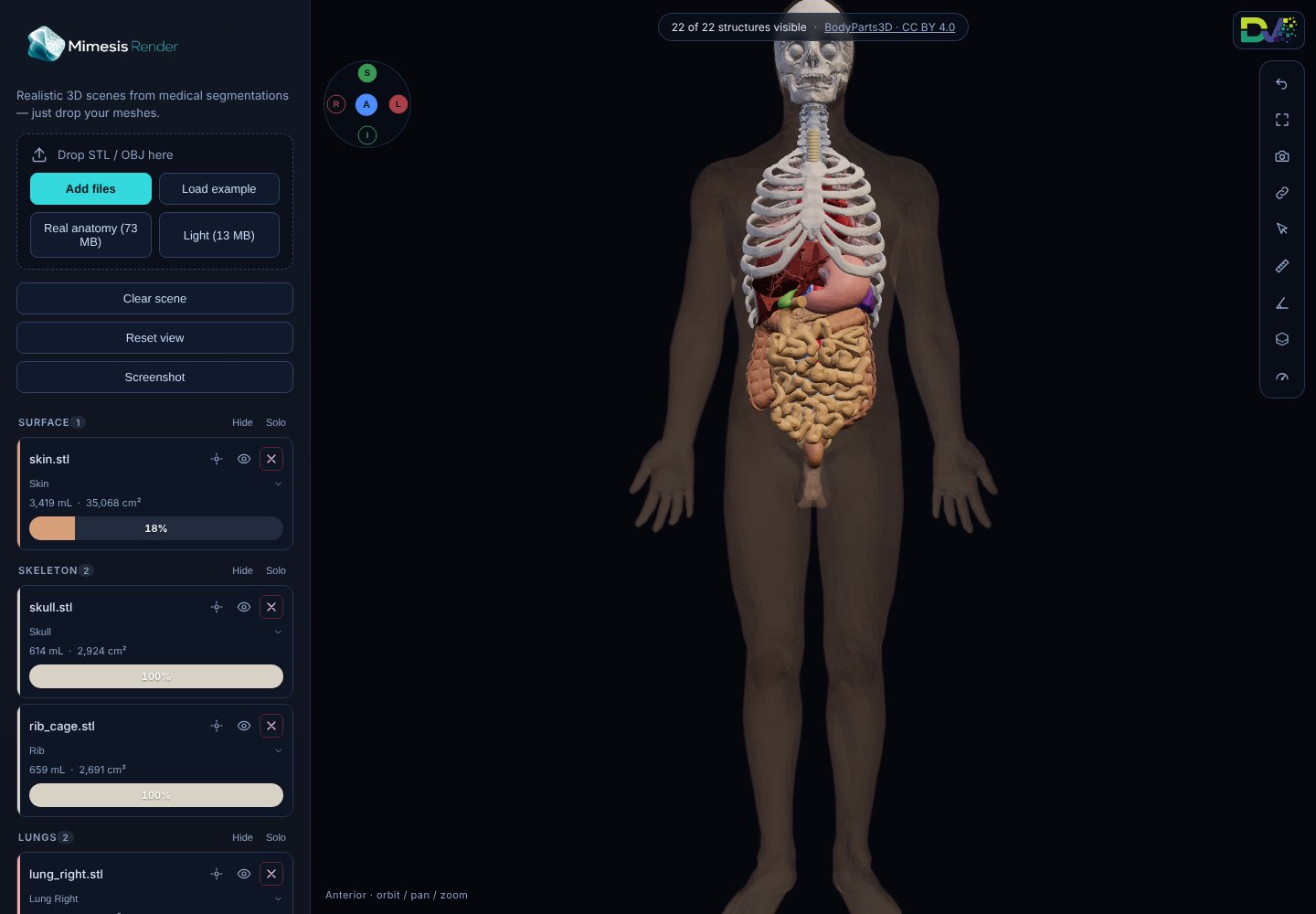Screen dimensions: 1316x914
Task: Capture the view with the camera icon
Action: (x=1282, y=156)
